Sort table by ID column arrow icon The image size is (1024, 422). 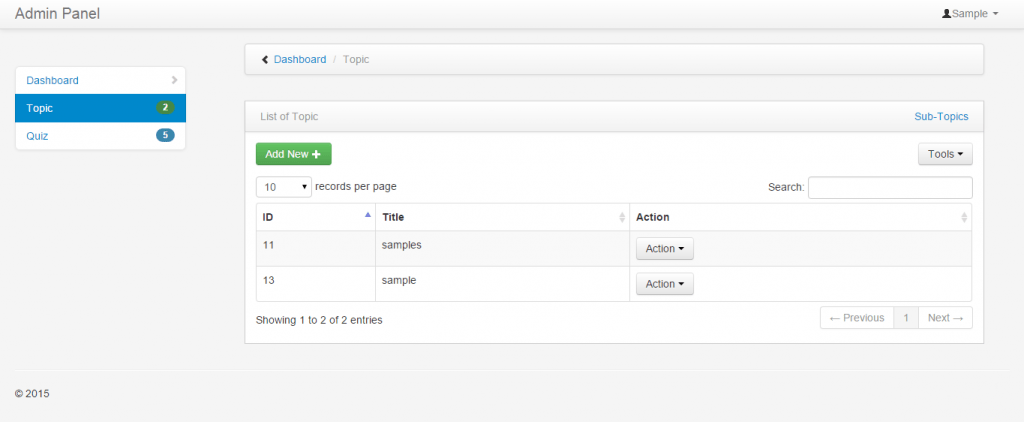click(368, 216)
